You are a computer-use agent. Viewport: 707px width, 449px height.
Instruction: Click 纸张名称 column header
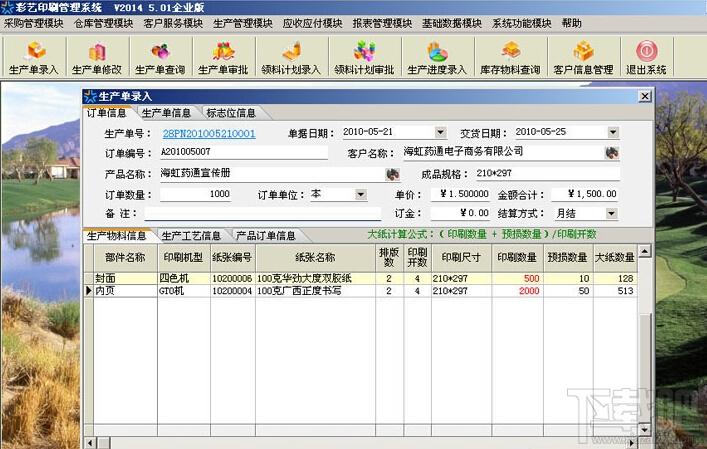tap(315, 258)
